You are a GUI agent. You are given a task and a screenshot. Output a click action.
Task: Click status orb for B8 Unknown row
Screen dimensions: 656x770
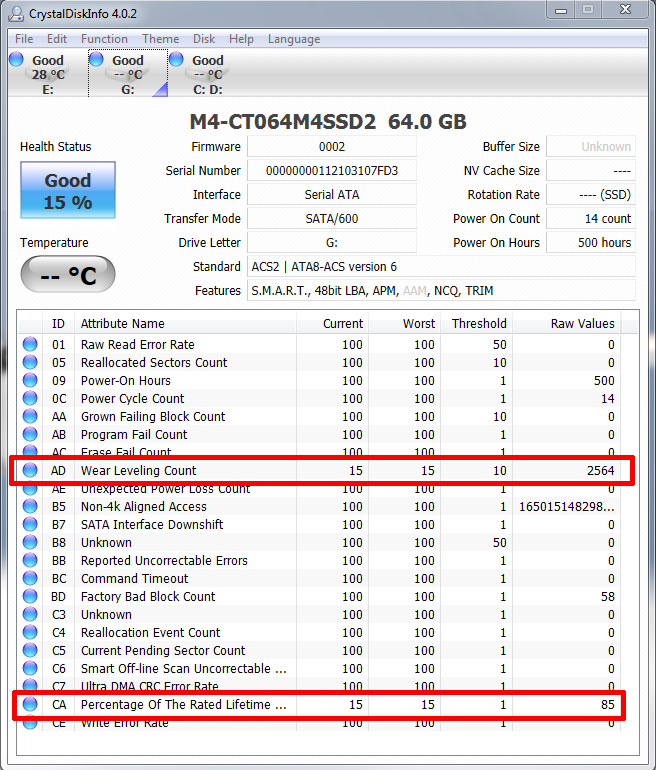(x=30, y=543)
